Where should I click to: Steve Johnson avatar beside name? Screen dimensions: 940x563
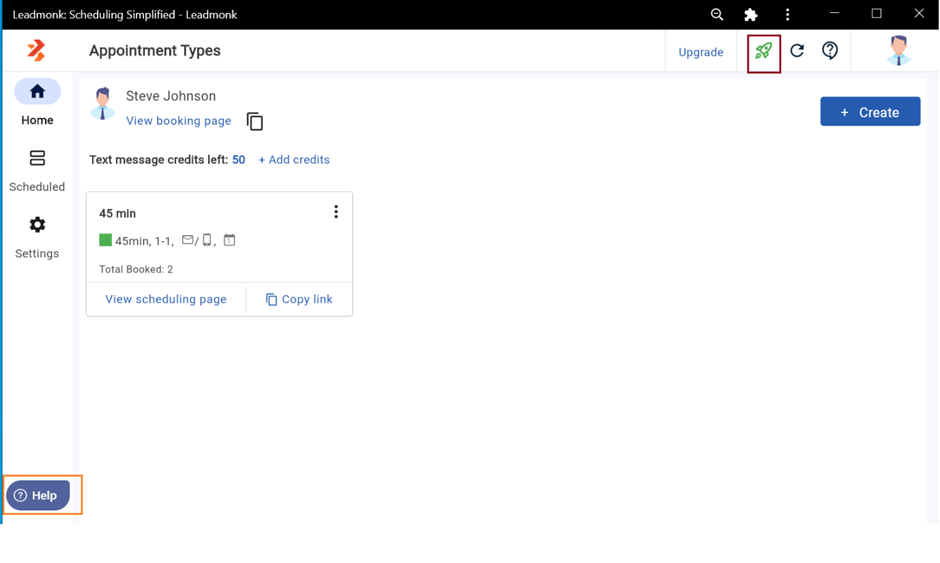tap(103, 104)
